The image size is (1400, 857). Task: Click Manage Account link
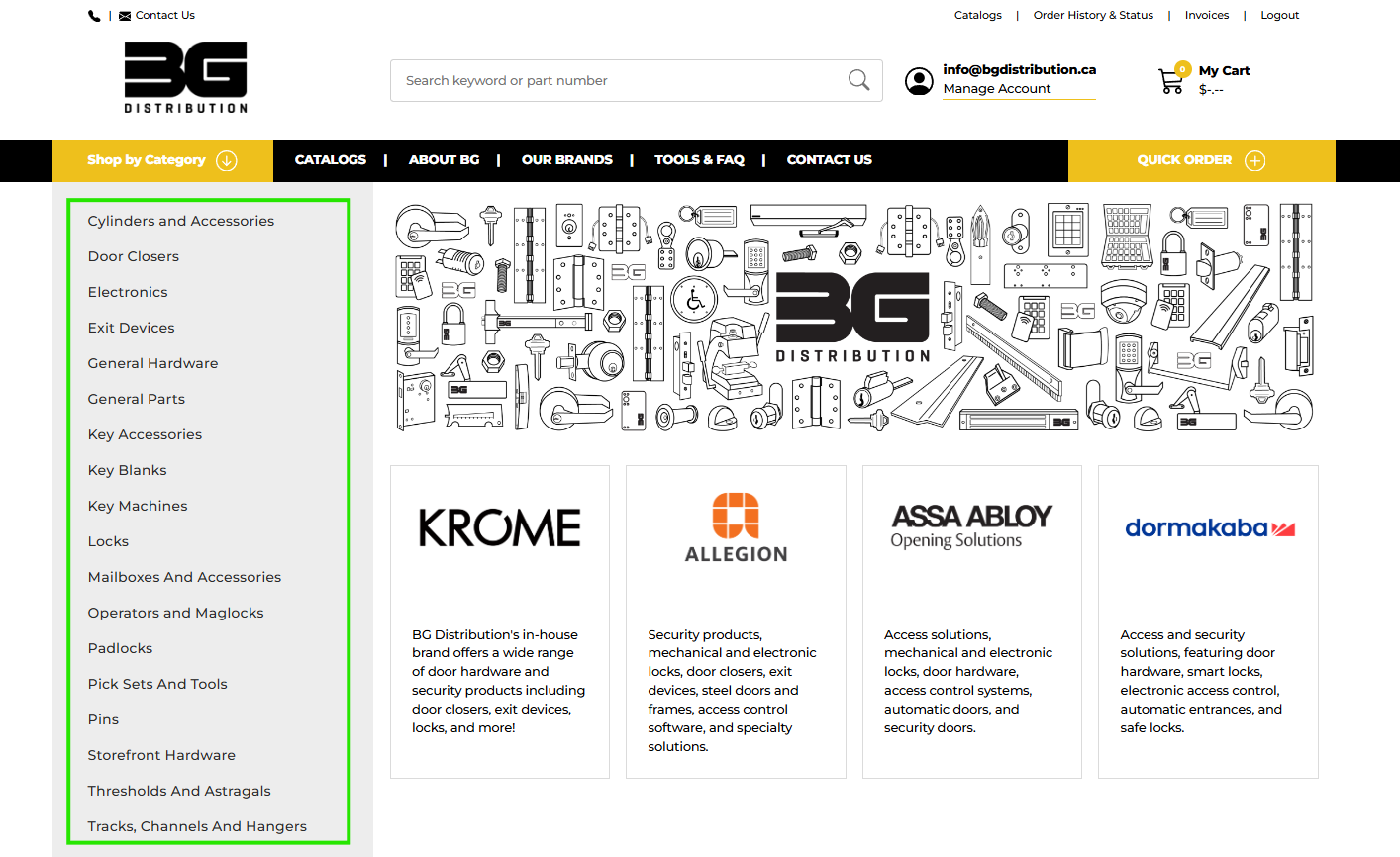pos(997,89)
